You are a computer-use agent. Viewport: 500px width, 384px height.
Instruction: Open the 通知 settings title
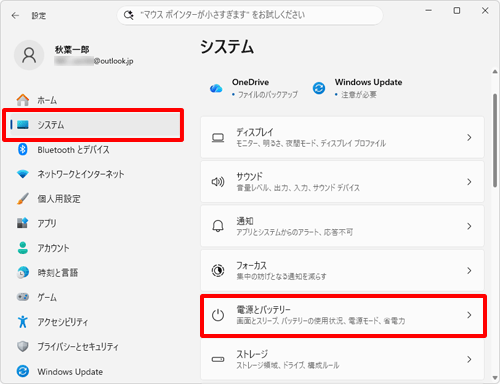click(245, 221)
